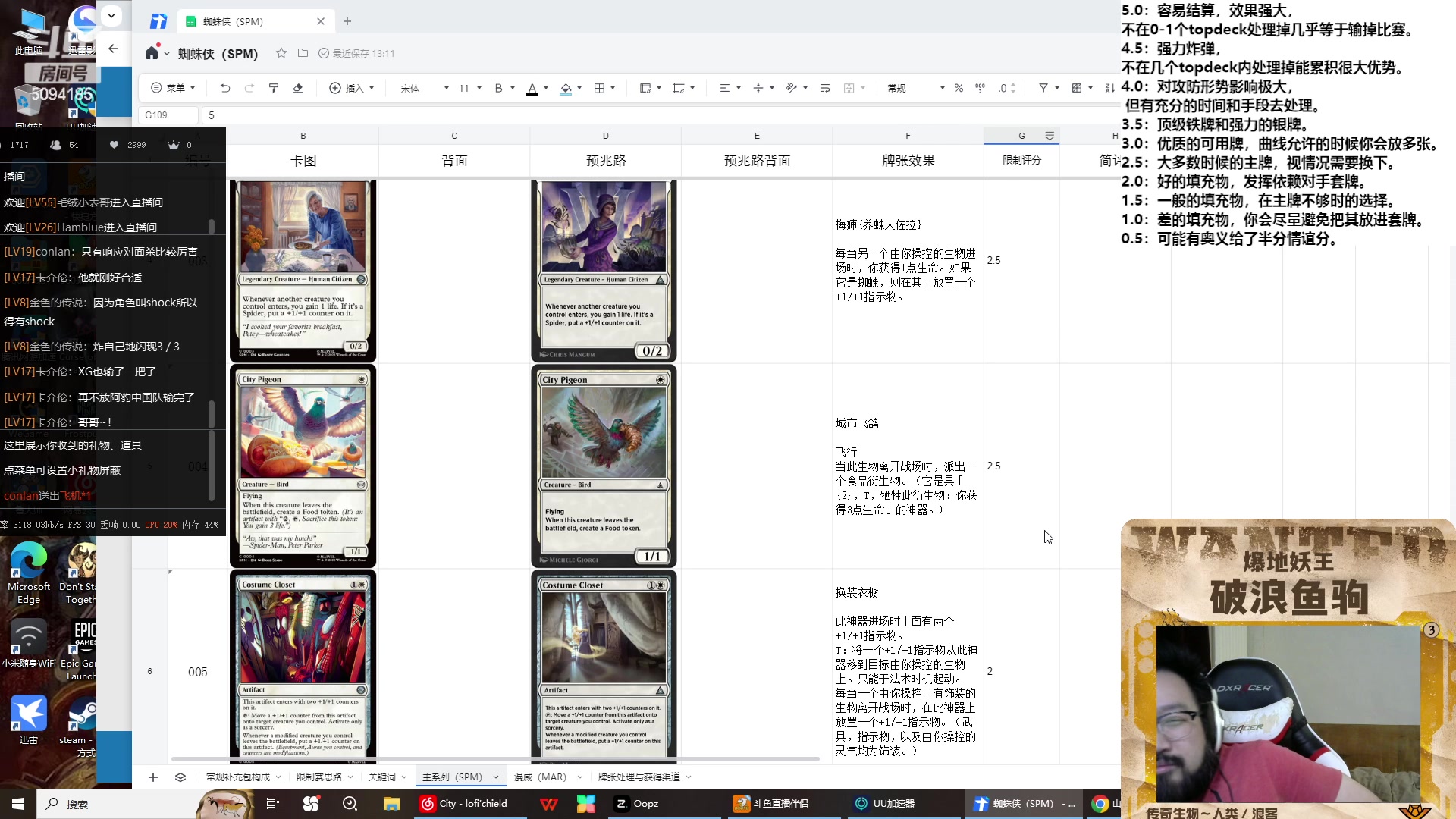
Task: Open the column G filter icon
Action: coord(1050,136)
